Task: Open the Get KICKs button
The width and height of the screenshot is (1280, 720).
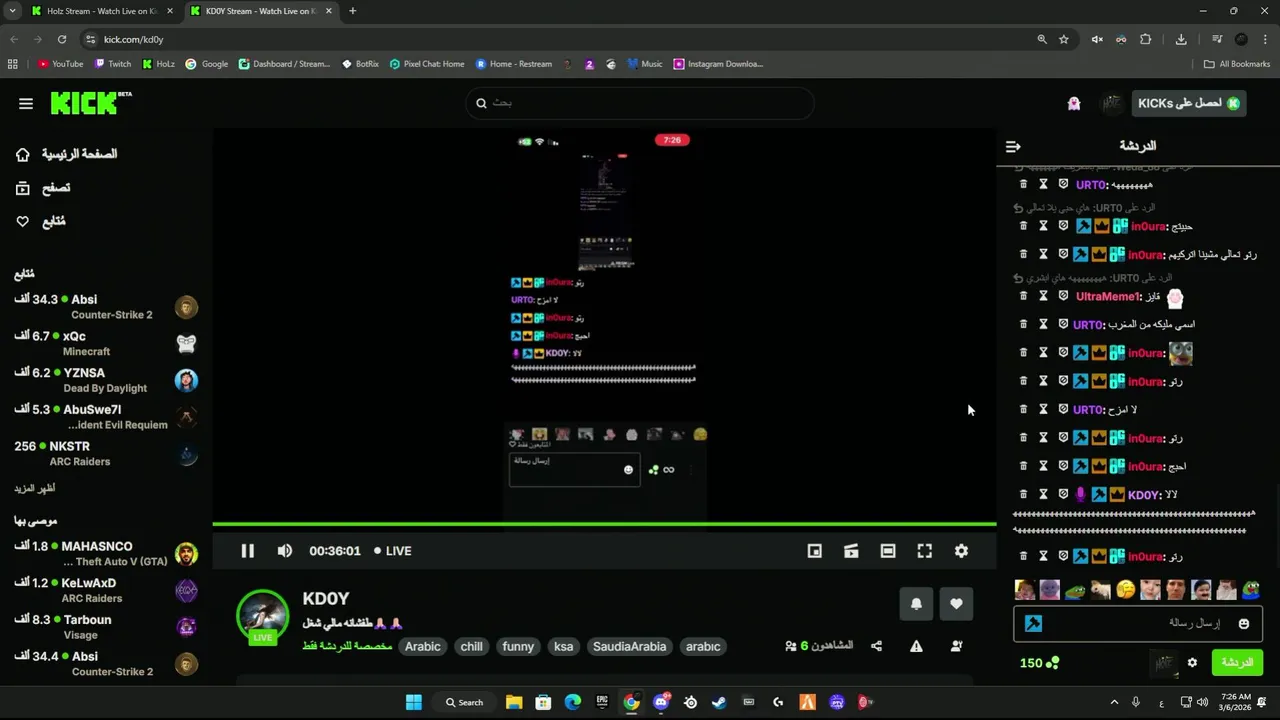Action: (1189, 103)
